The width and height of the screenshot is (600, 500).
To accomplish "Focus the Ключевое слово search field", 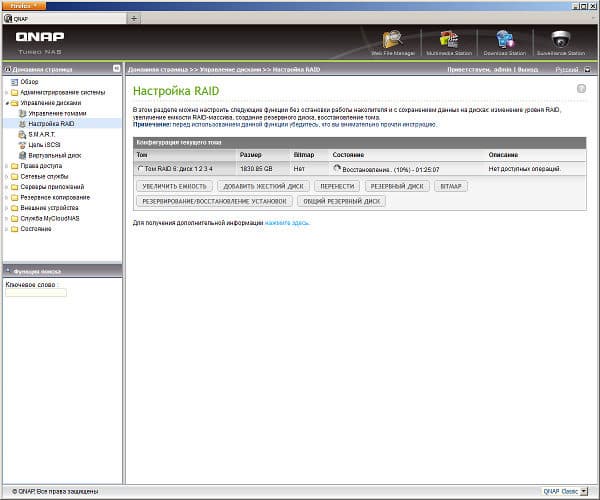I will click(x=36, y=293).
